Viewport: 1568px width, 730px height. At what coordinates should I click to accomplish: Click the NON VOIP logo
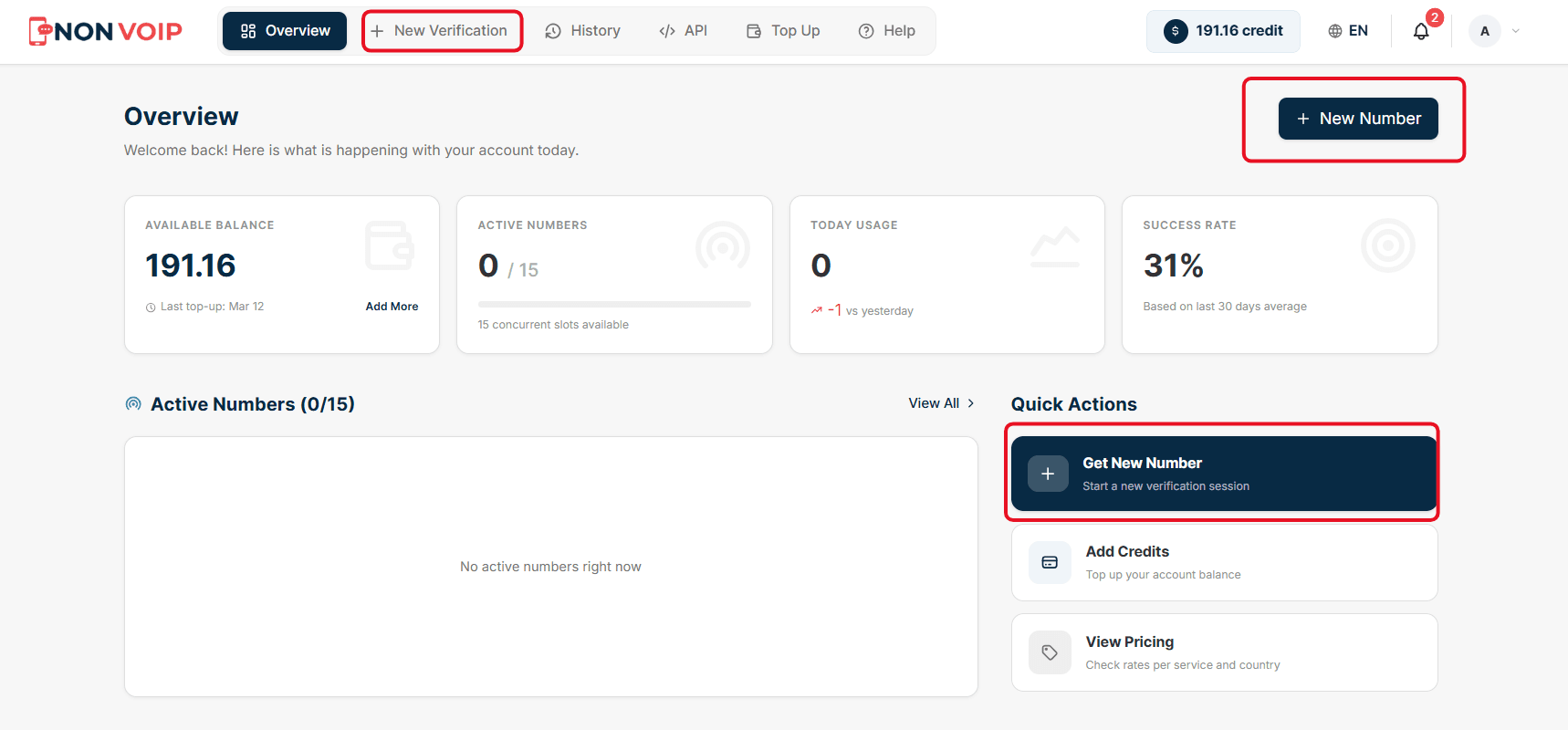click(105, 31)
